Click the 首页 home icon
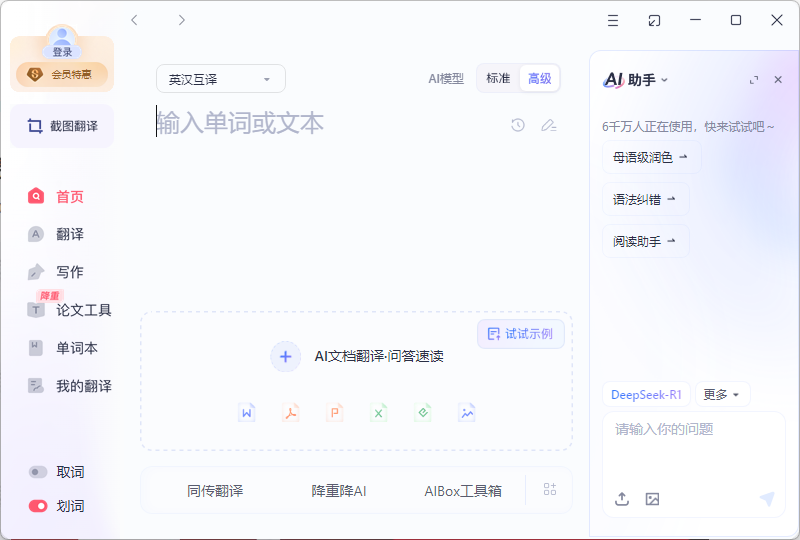Screen dimensions: 800x540 coord(36,196)
